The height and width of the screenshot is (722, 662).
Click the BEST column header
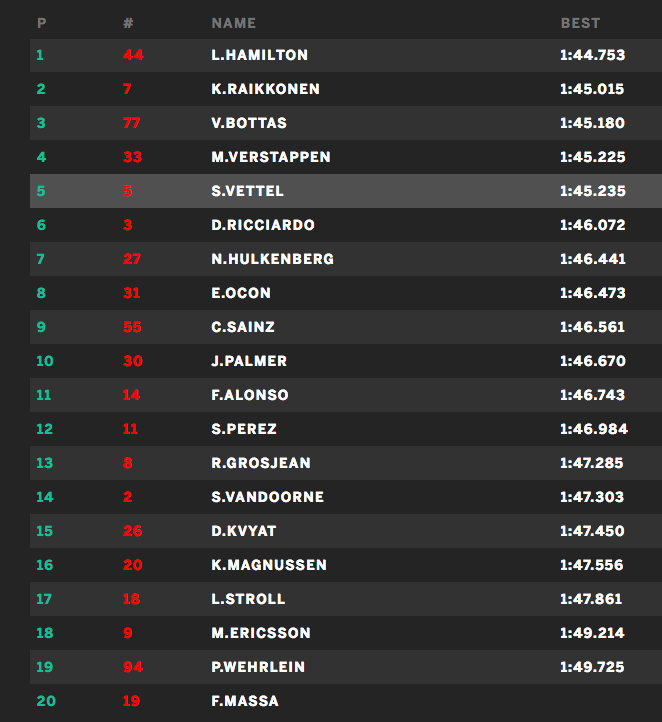[580, 22]
